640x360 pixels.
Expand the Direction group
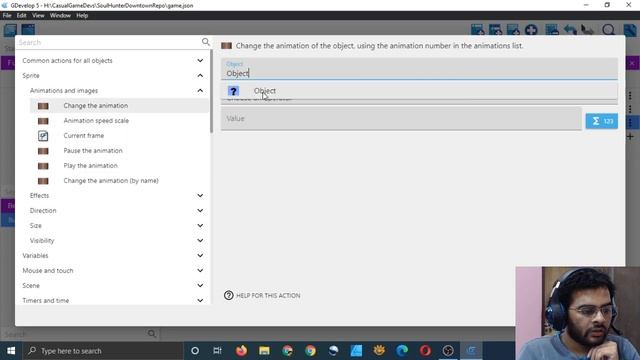(x=200, y=211)
